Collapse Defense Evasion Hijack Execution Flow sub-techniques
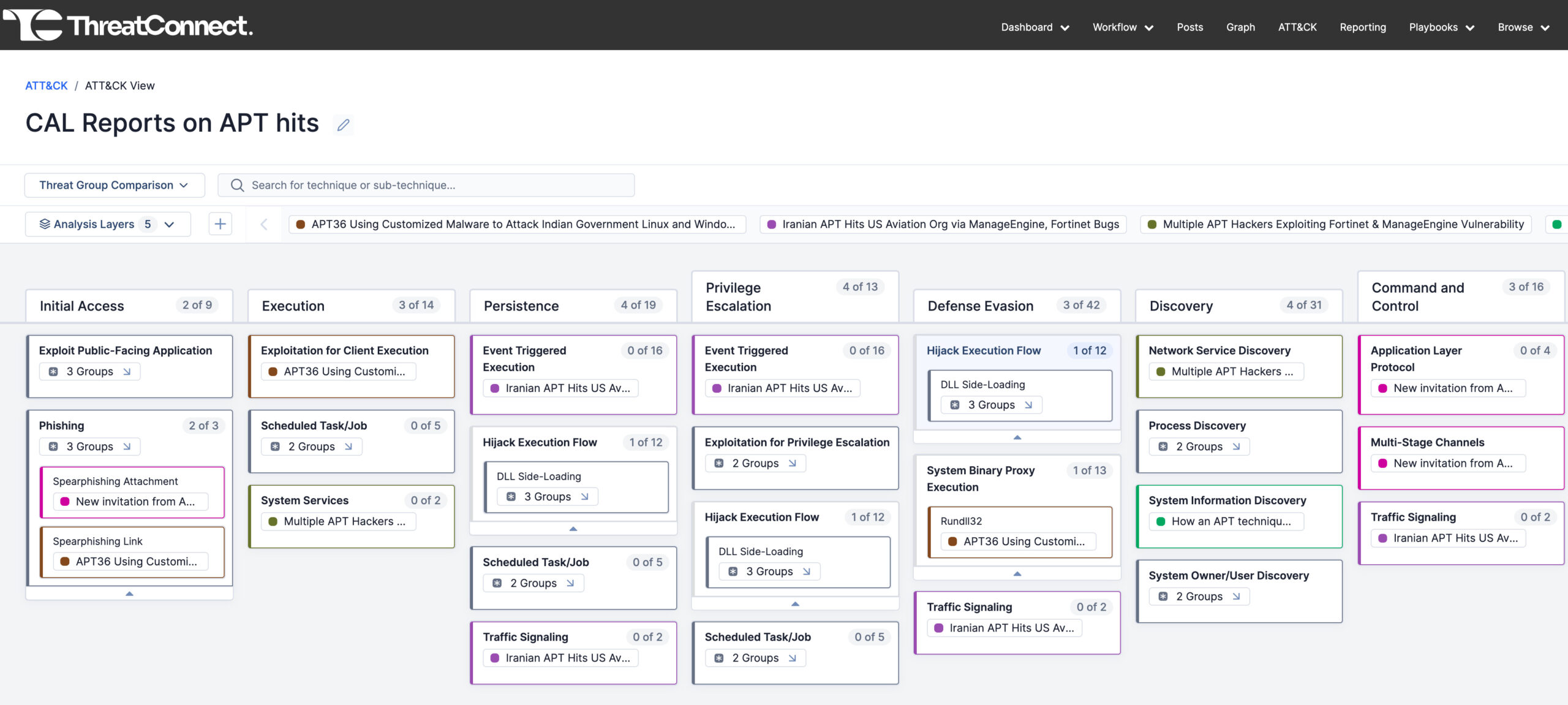This screenshot has height=705, width=1568. [x=1017, y=437]
